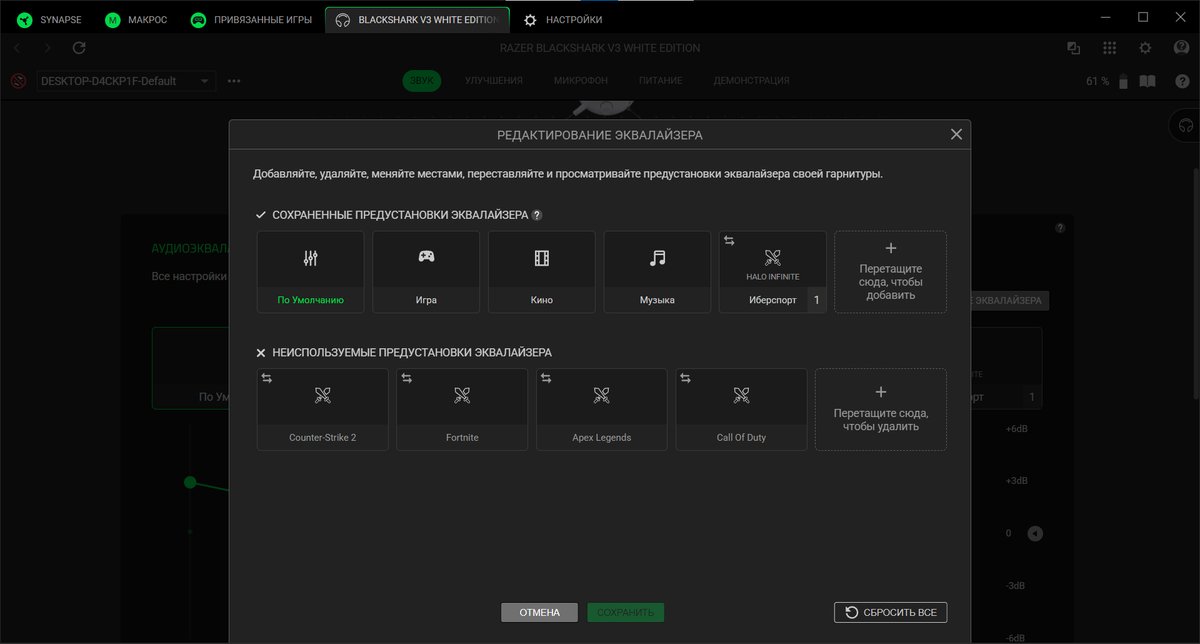
Task: Click swap arrows on Apex Legends card
Action: (546, 378)
